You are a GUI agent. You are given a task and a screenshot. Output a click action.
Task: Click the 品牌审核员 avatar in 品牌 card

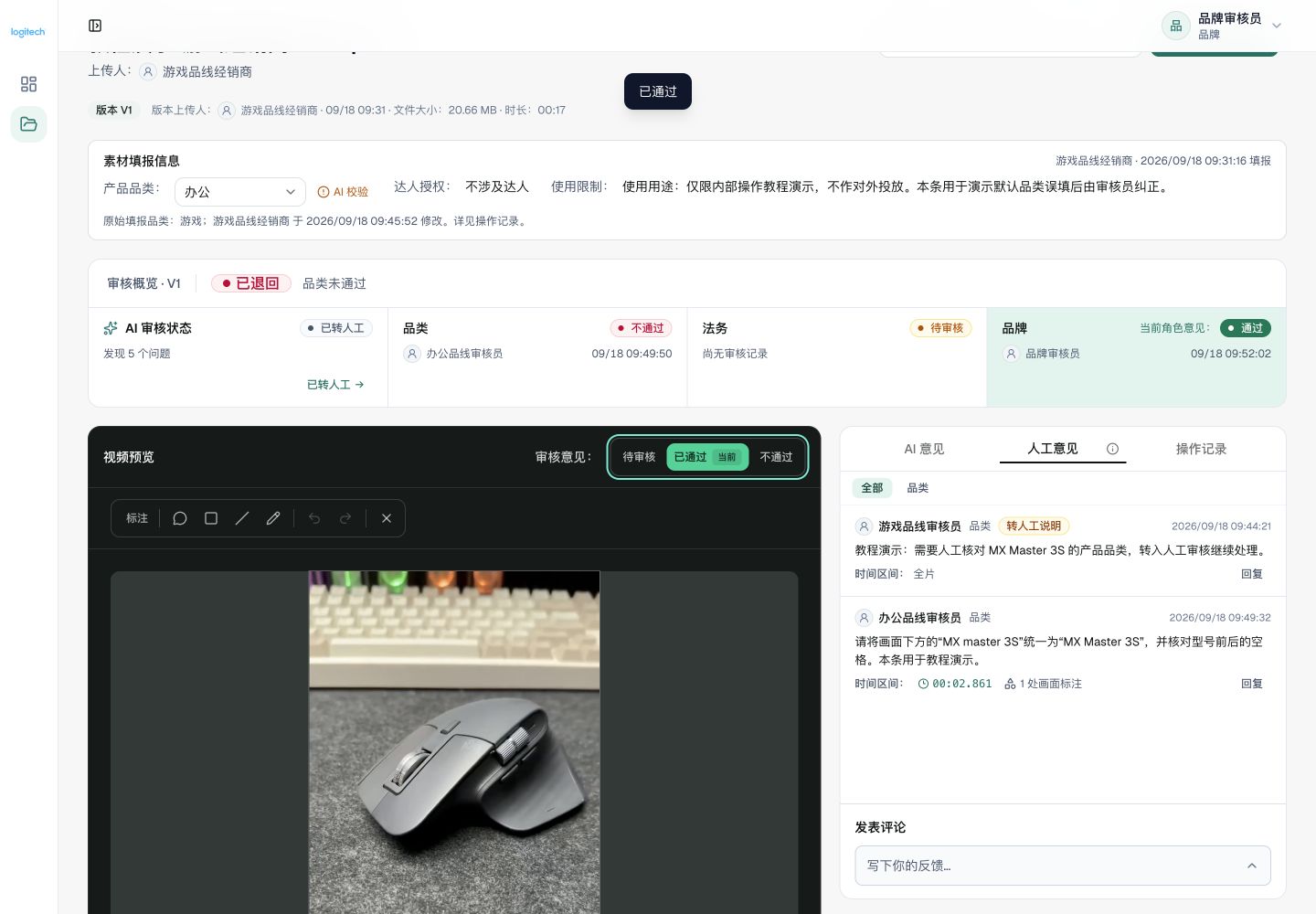coord(1011,354)
